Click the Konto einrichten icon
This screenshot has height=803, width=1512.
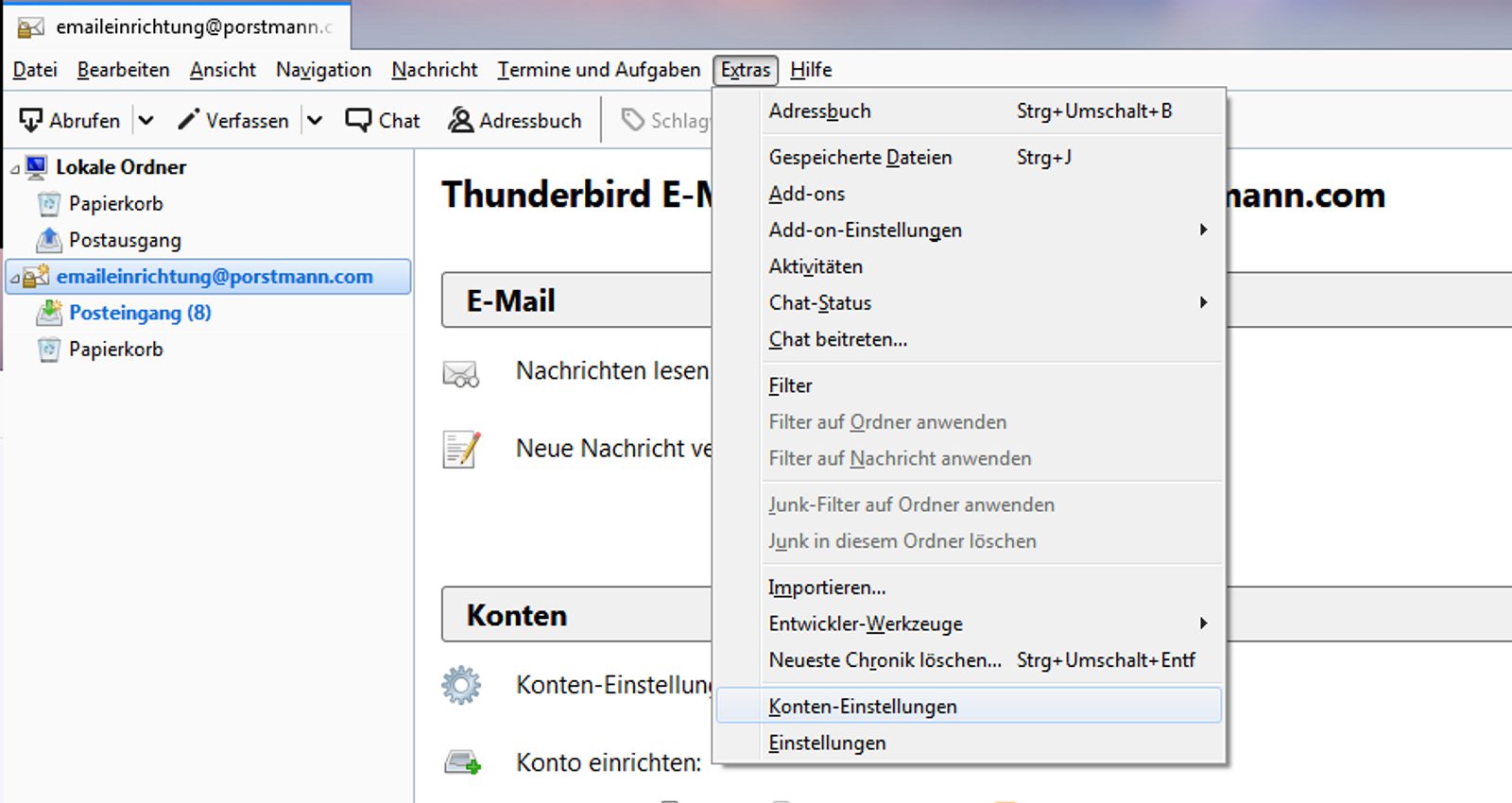[463, 762]
